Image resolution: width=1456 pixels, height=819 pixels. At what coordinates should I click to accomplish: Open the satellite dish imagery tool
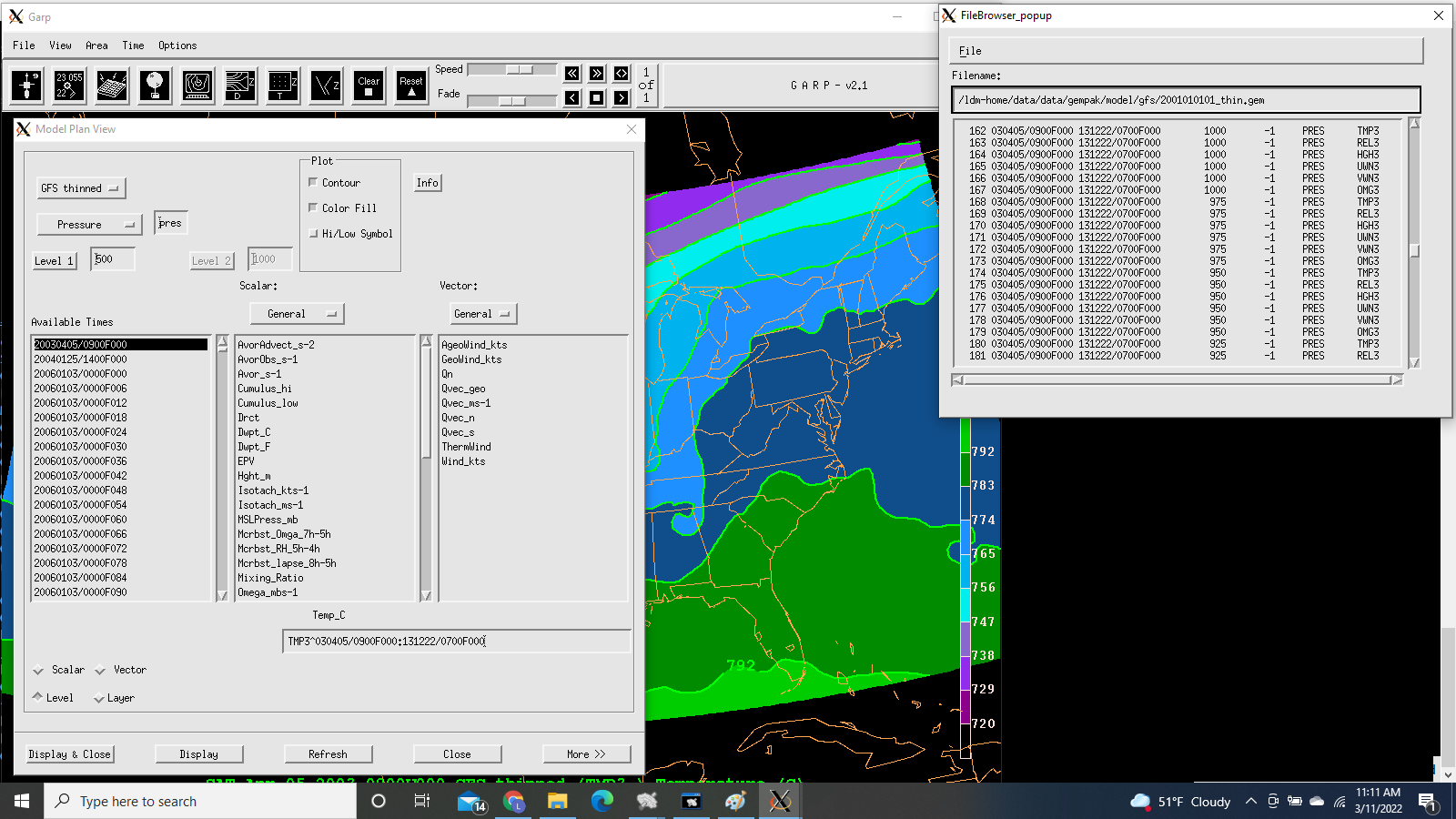click(x=112, y=86)
